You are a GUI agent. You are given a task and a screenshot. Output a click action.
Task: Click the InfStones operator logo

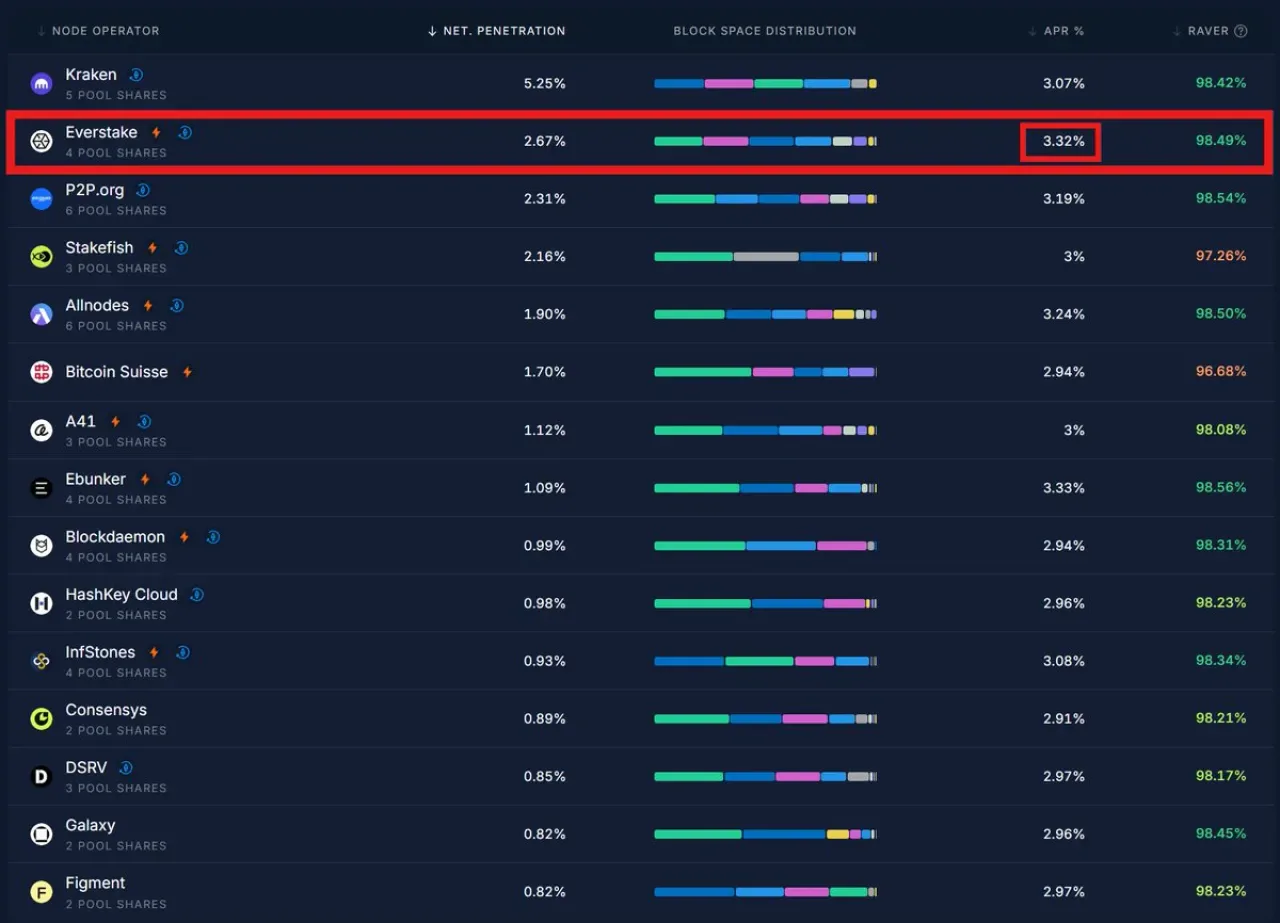pyautogui.click(x=41, y=661)
